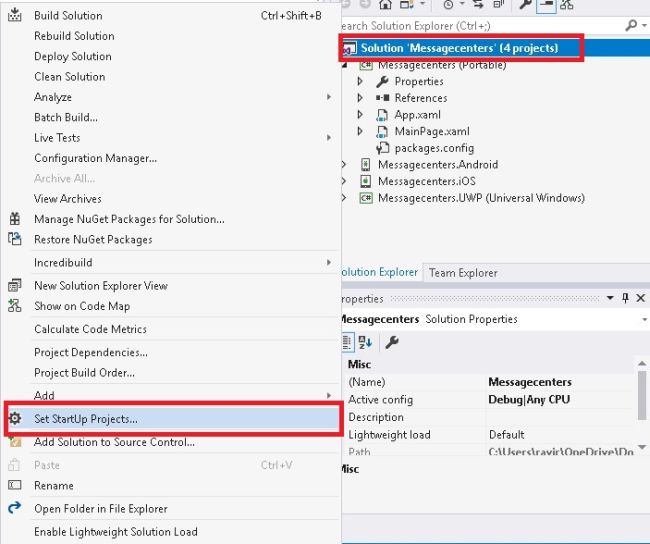650x544 pixels.
Task: Click the MainPage.xaml file icon
Action: coord(382,131)
